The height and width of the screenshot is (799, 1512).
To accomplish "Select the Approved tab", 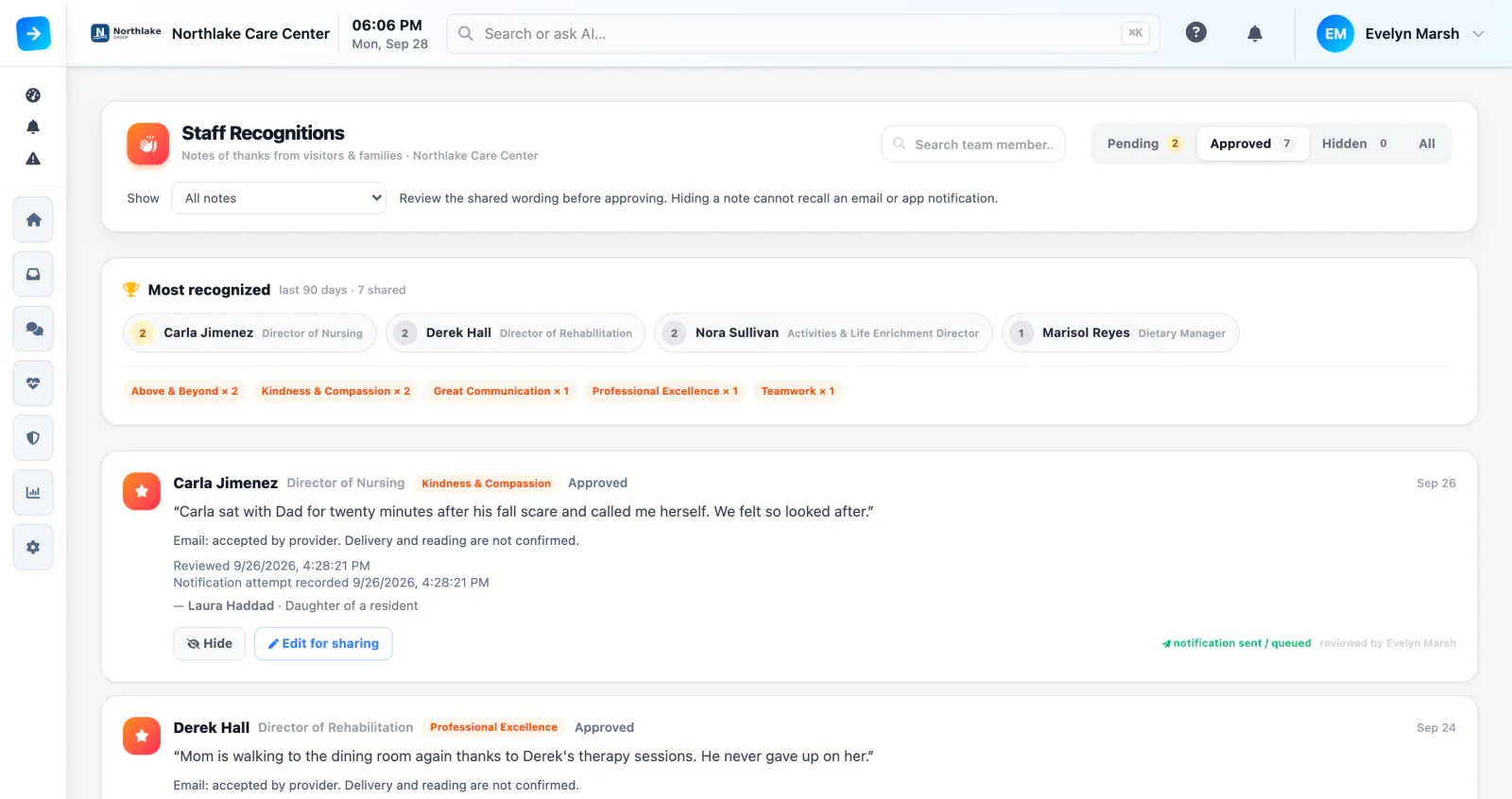I will [x=1252, y=144].
